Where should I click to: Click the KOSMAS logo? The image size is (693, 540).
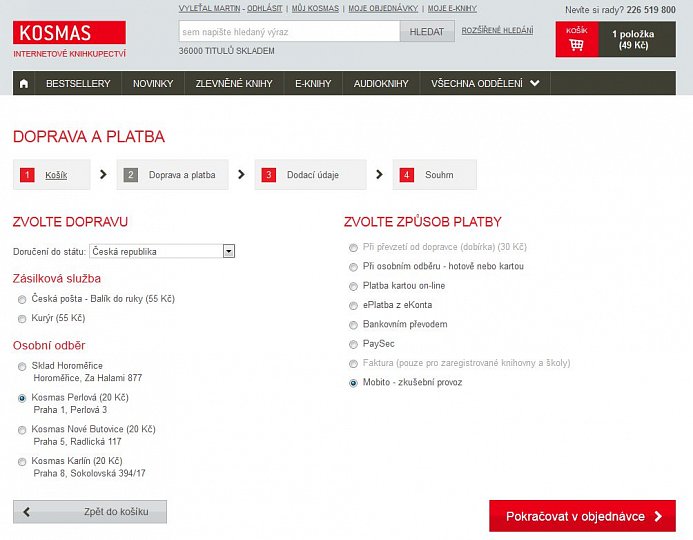(69, 33)
